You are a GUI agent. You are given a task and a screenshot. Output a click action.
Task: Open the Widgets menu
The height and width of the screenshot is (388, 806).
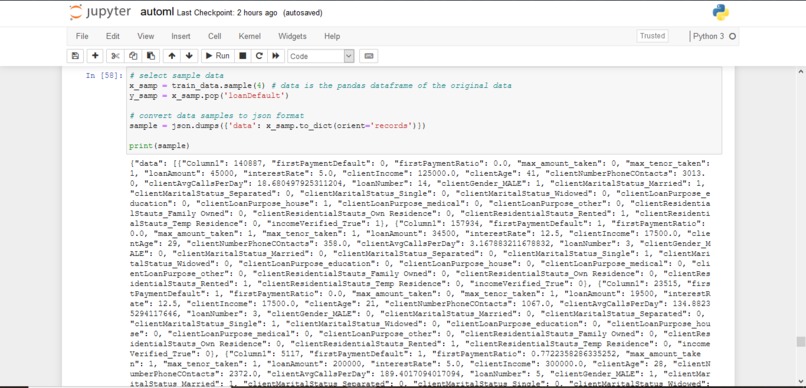pyautogui.click(x=292, y=36)
